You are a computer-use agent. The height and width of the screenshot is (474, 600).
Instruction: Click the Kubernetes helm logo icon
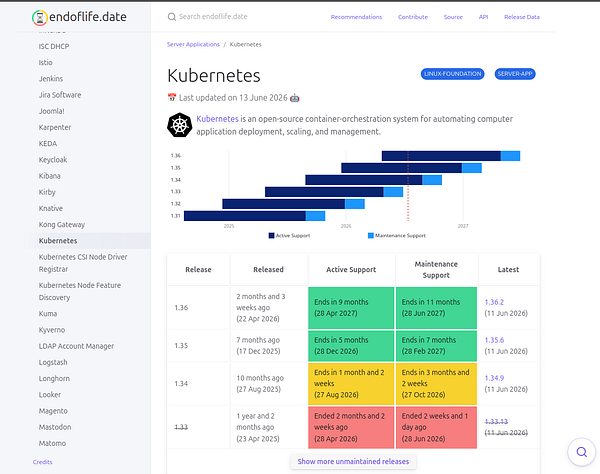pyautogui.click(x=179, y=125)
